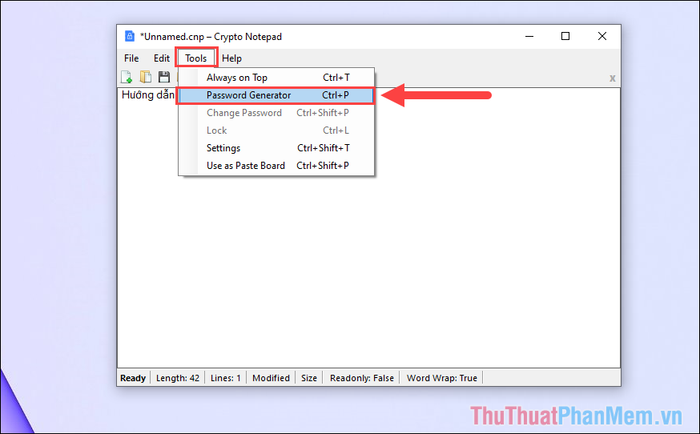
Task: Click the Length: 42 status entry
Action: pos(178,378)
